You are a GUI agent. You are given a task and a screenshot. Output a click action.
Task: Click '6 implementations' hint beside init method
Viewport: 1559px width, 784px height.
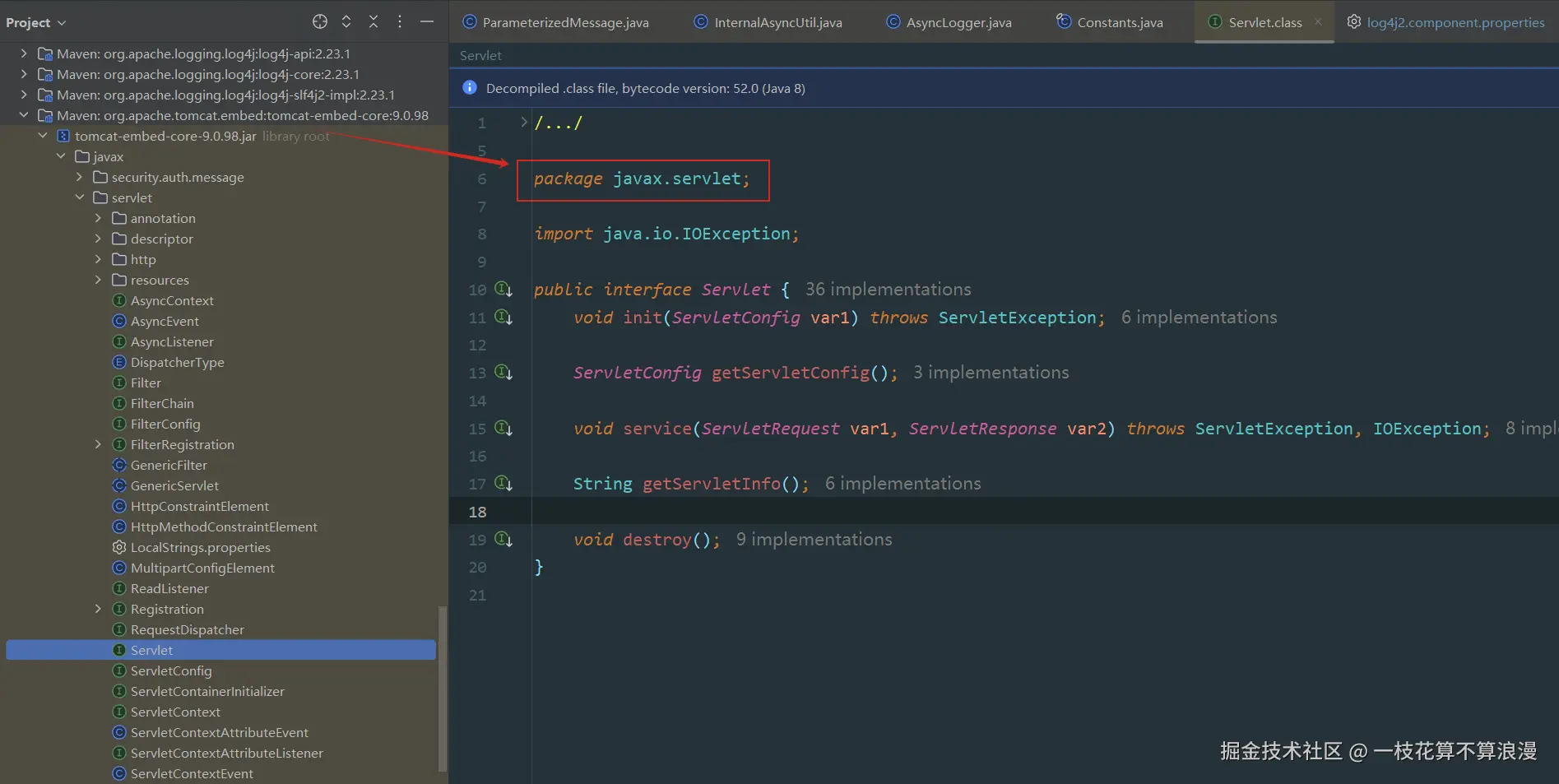(1199, 318)
